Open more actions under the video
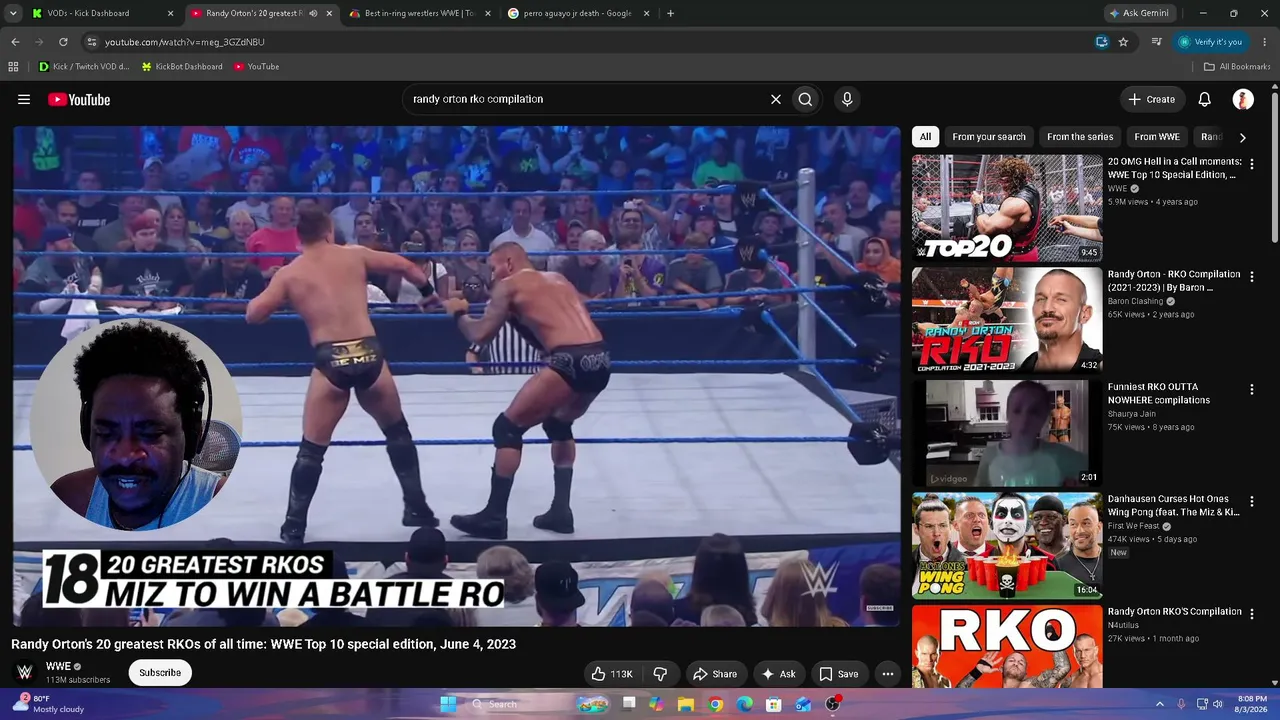This screenshot has height=720, width=1280. [887, 674]
